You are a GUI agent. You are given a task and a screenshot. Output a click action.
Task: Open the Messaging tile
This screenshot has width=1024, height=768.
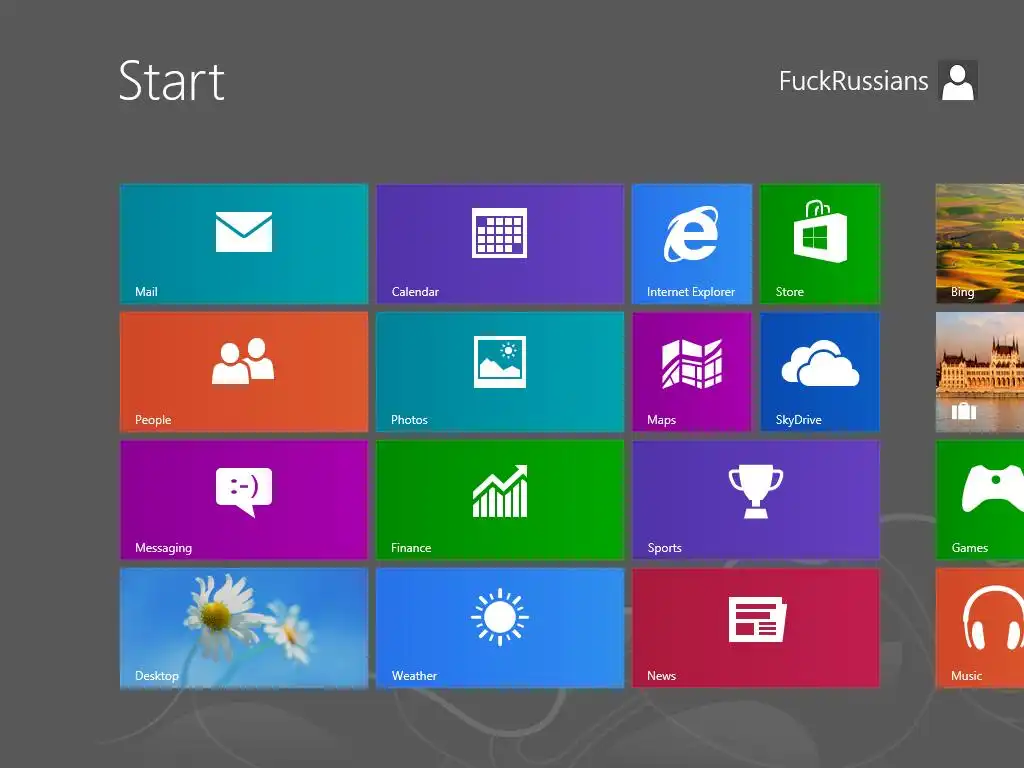tap(244, 500)
